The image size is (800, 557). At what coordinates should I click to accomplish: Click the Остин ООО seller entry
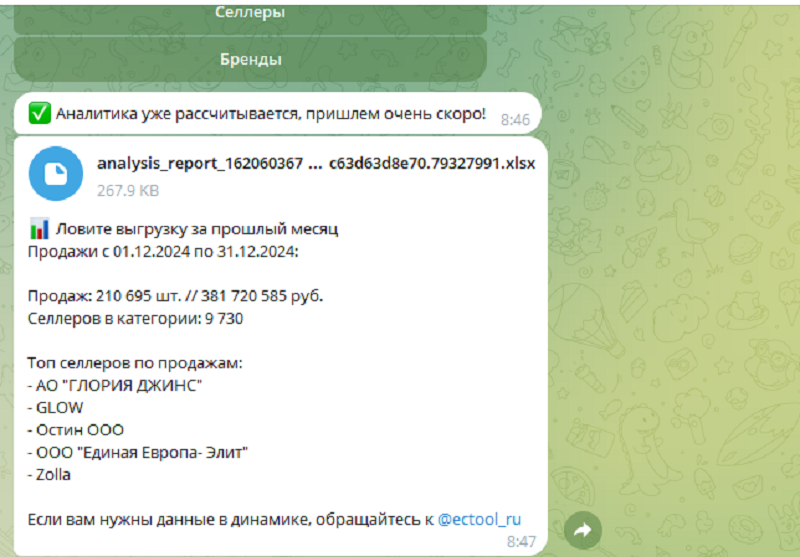[x=79, y=430]
